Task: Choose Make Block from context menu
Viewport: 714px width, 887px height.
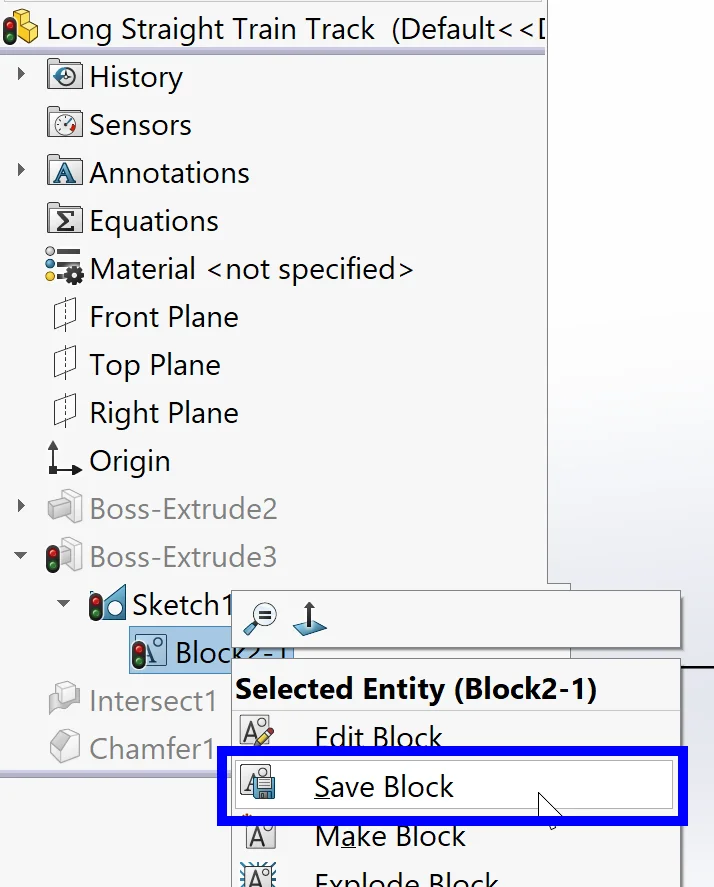Action: point(390,836)
